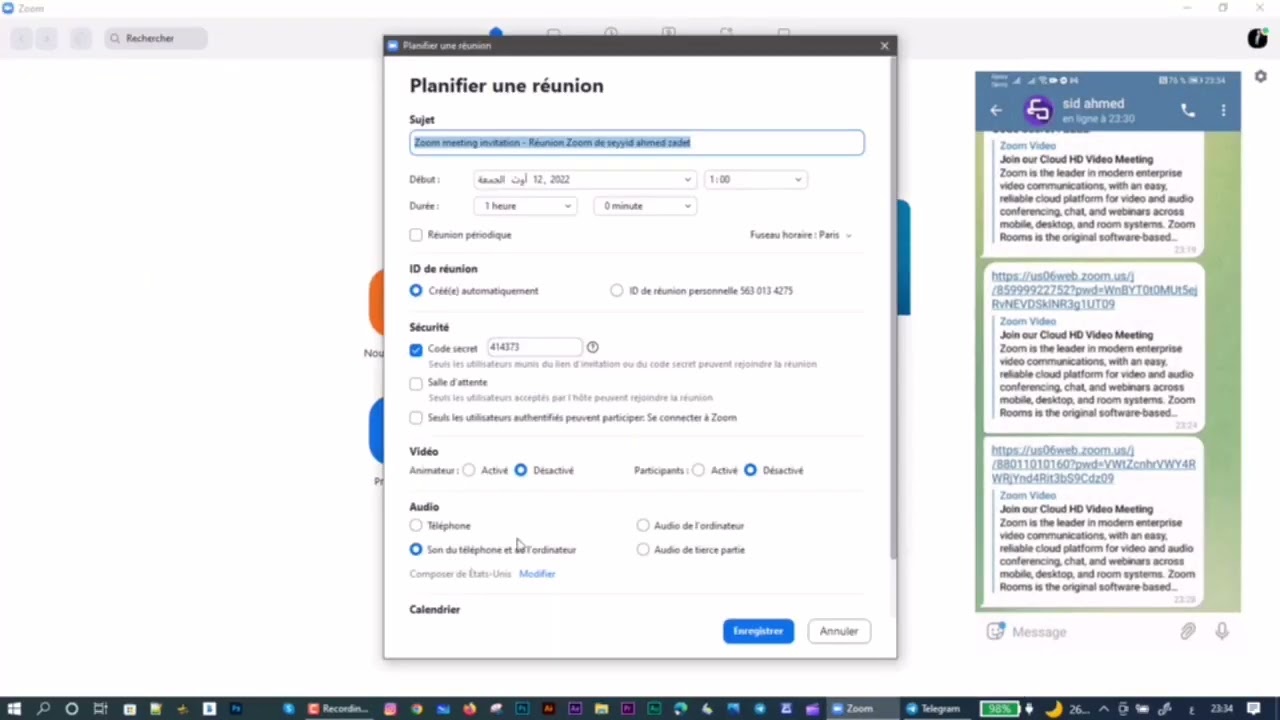The image size is (1280, 720).
Task: Set Animateur video to Désactivé
Action: point(521,470)
